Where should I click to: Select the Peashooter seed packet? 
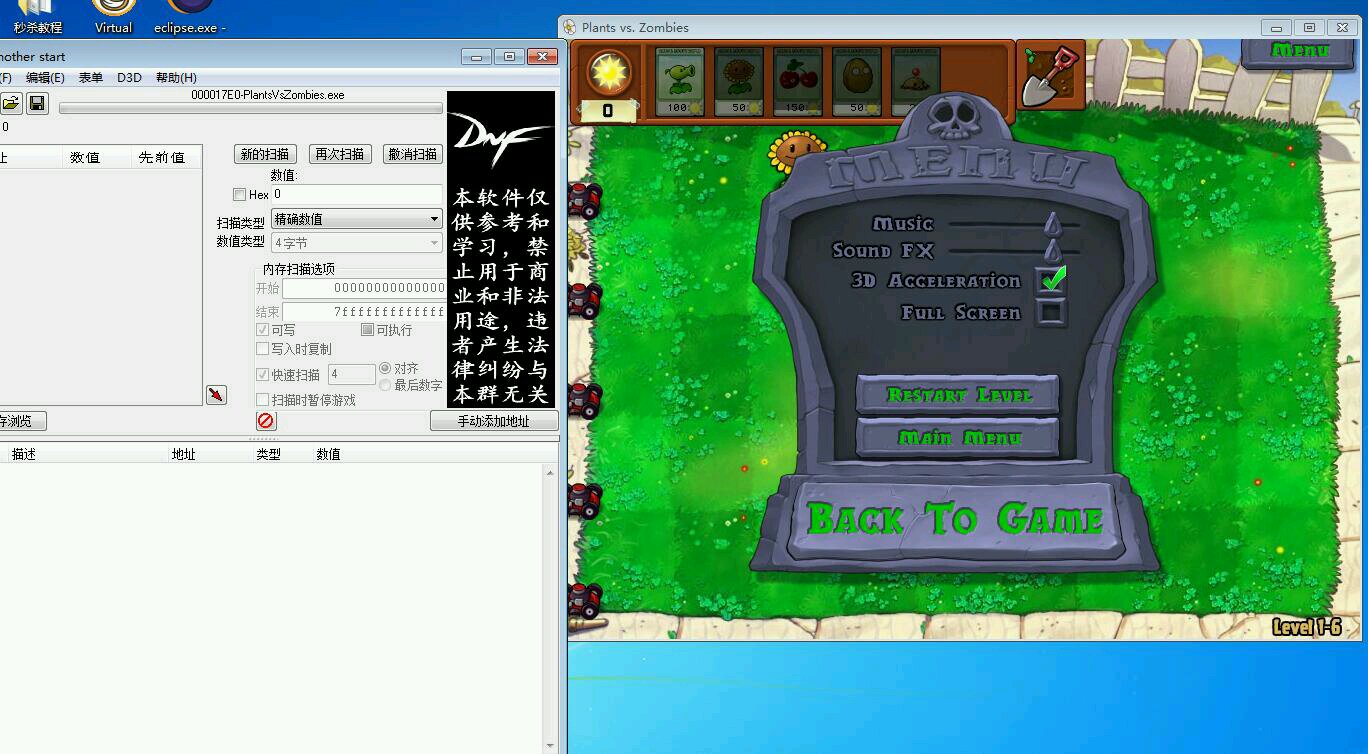[680, 80]
